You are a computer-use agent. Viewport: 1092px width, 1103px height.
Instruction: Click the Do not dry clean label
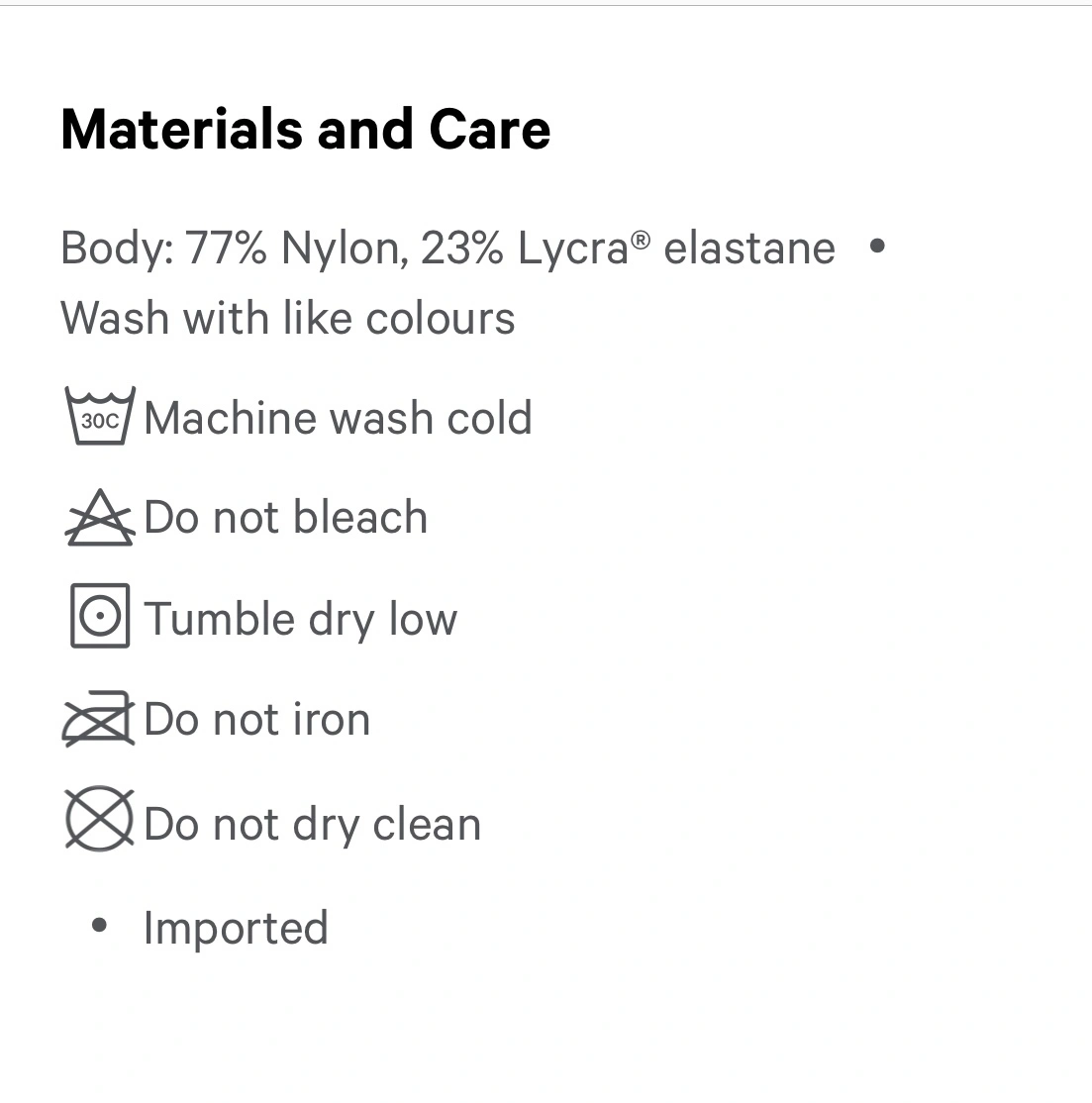pos(312,824)
